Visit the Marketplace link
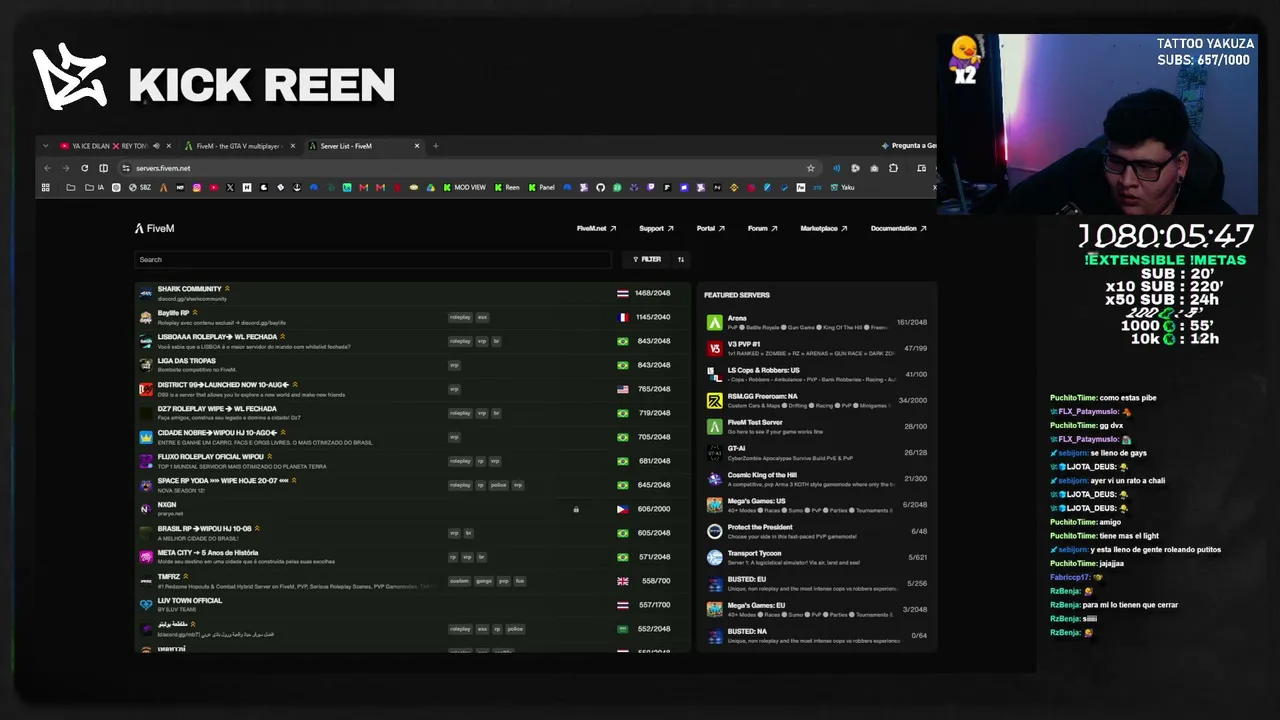 tap(824, 228)
